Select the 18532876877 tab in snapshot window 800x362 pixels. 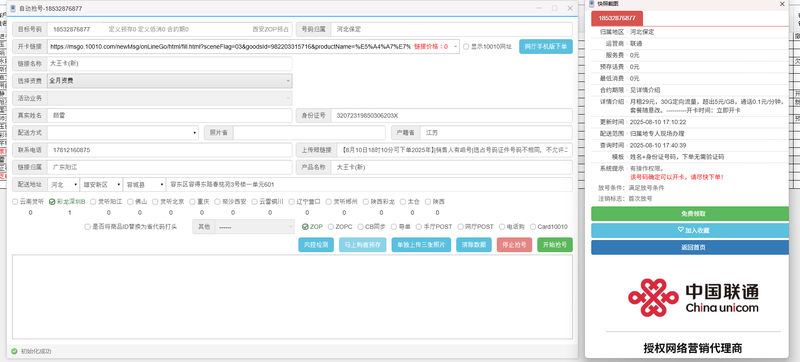coord(617,18)
